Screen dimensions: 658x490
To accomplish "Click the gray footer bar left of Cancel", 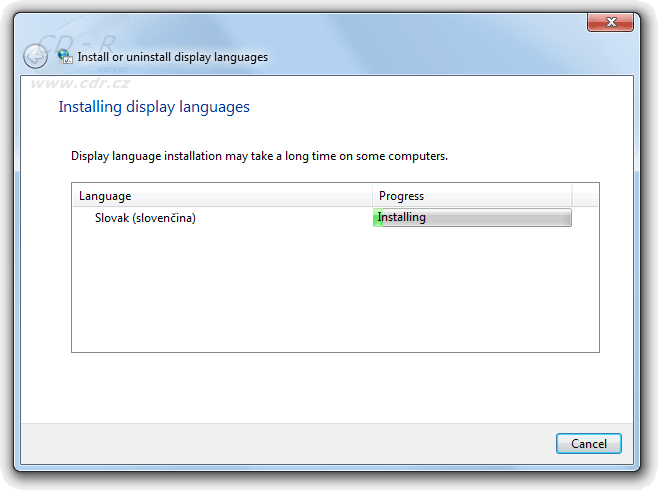I will click(x=280, y=443).
